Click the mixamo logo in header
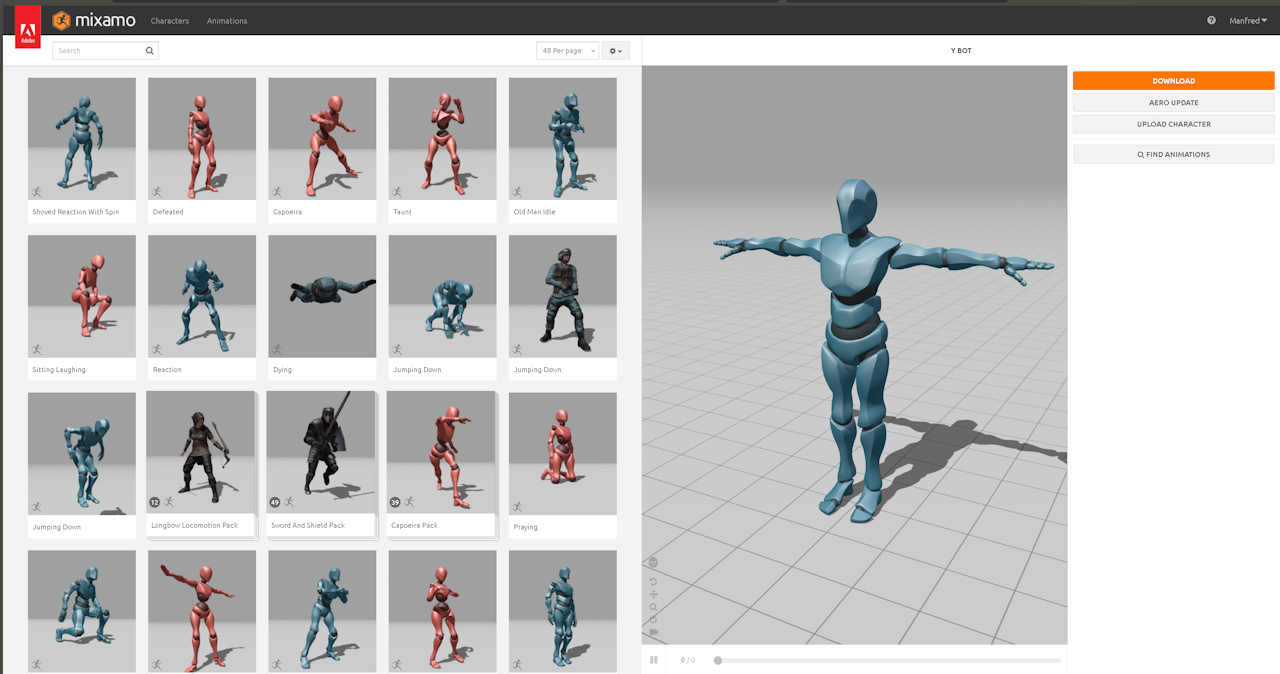1280x674 pixels. (94, 20)
